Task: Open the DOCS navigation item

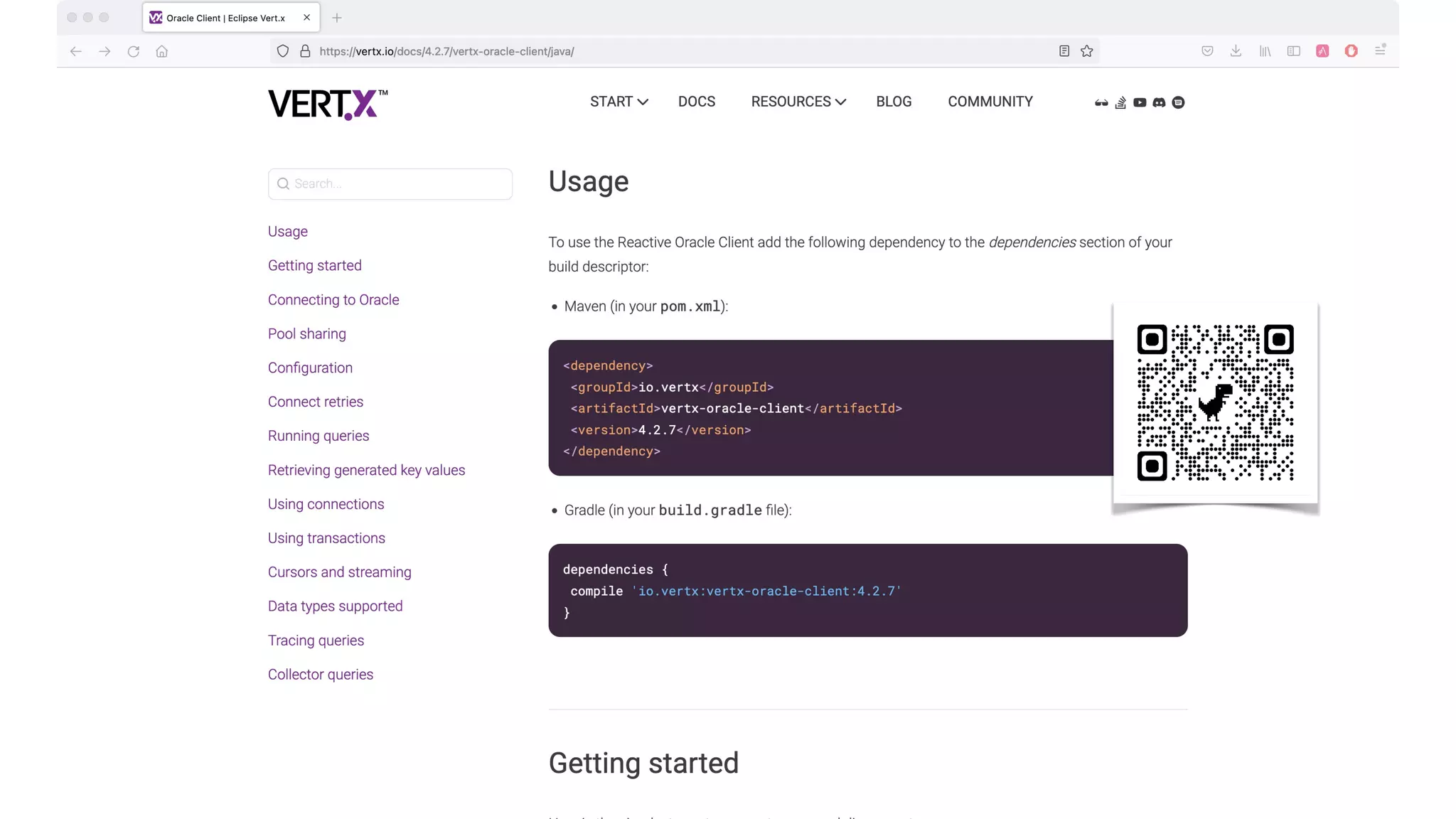Action: [697, 102]
